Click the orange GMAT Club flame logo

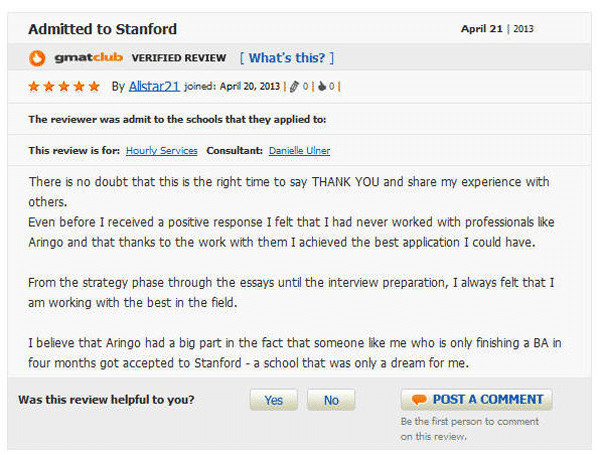click(x=37, y=59)
